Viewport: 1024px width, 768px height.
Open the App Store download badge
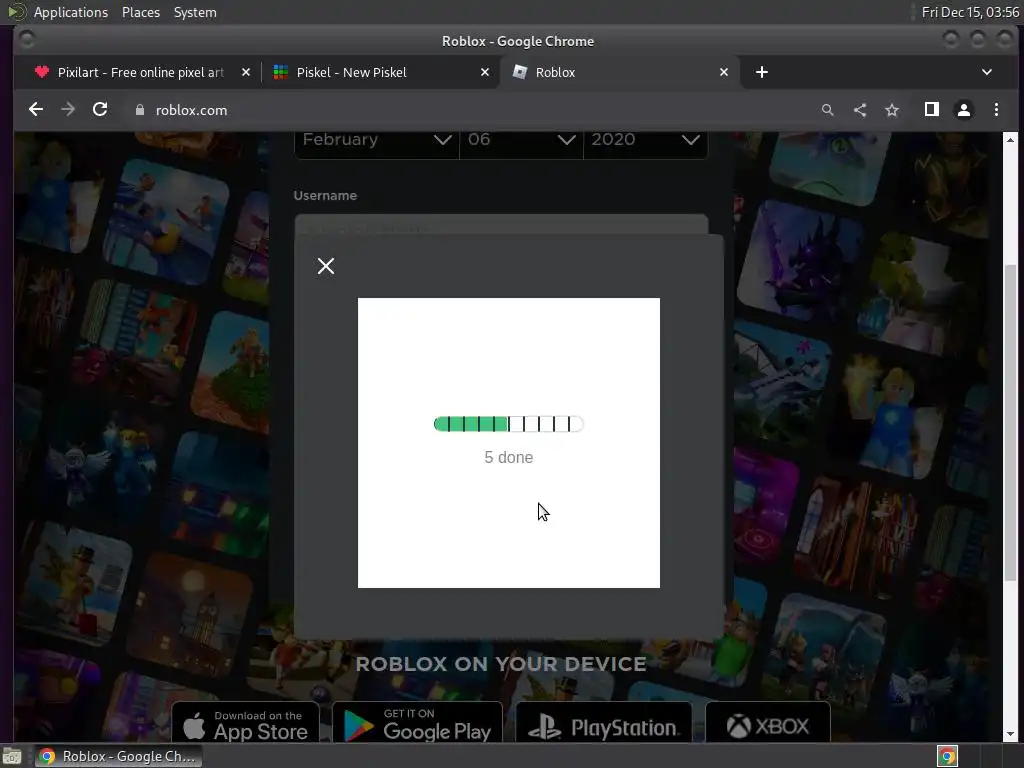click(x=246, y=724)
